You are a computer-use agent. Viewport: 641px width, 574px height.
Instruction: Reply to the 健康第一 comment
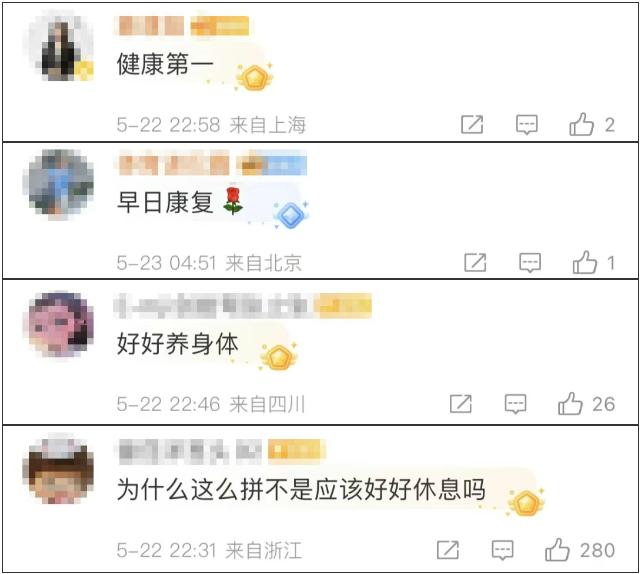pos(527,125)
